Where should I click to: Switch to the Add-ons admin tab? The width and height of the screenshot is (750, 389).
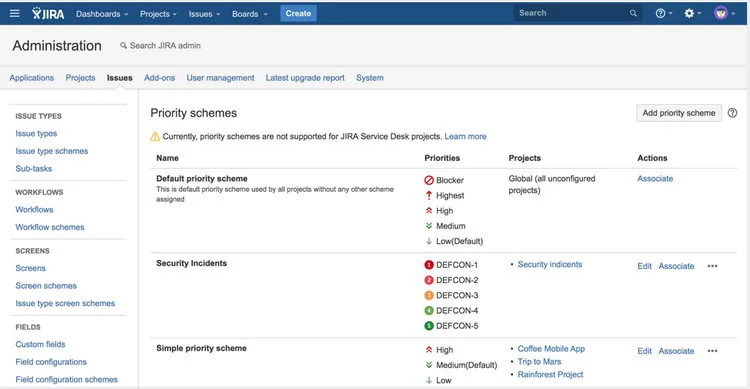point(159,78)
